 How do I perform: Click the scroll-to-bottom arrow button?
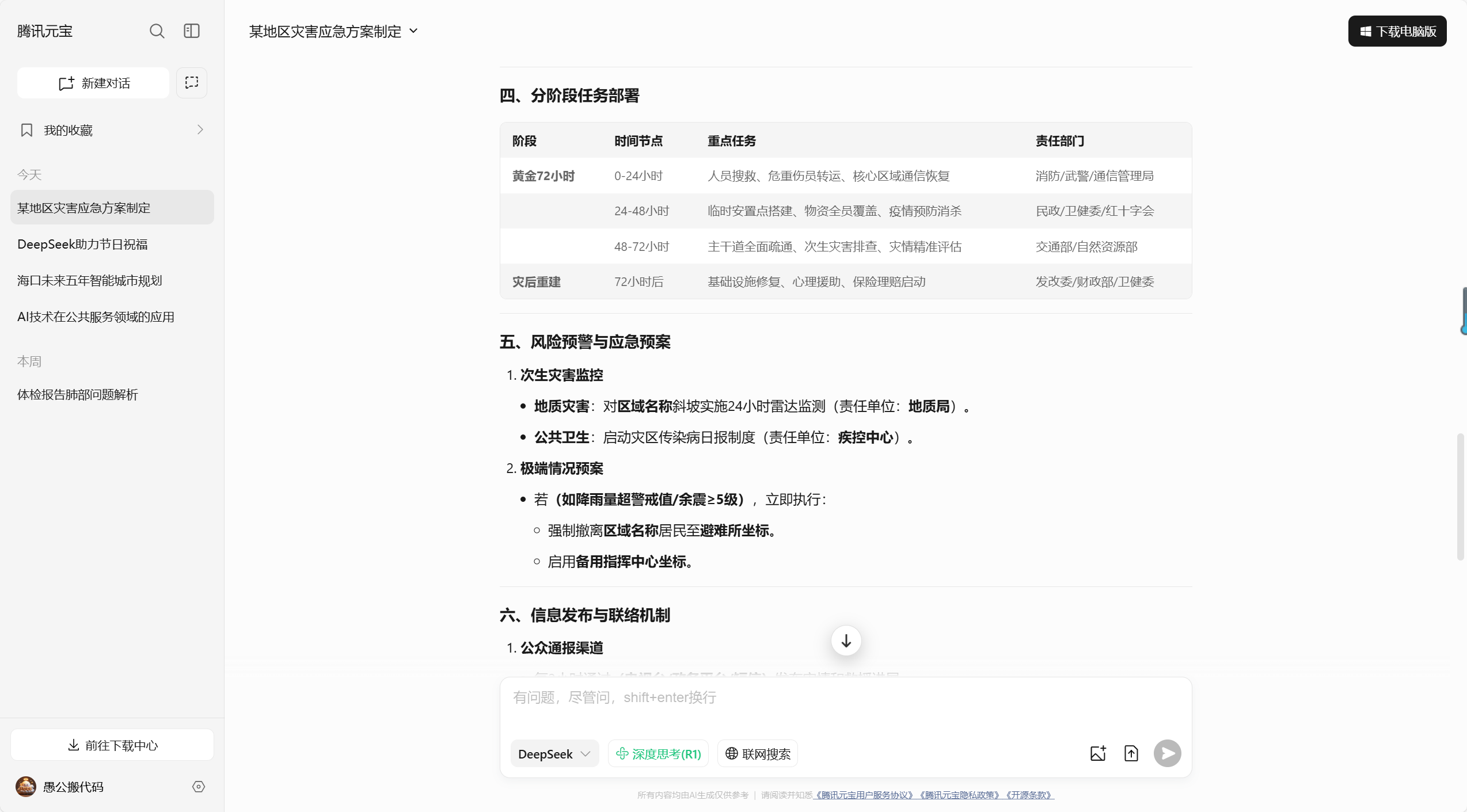[x=846, y=641]
